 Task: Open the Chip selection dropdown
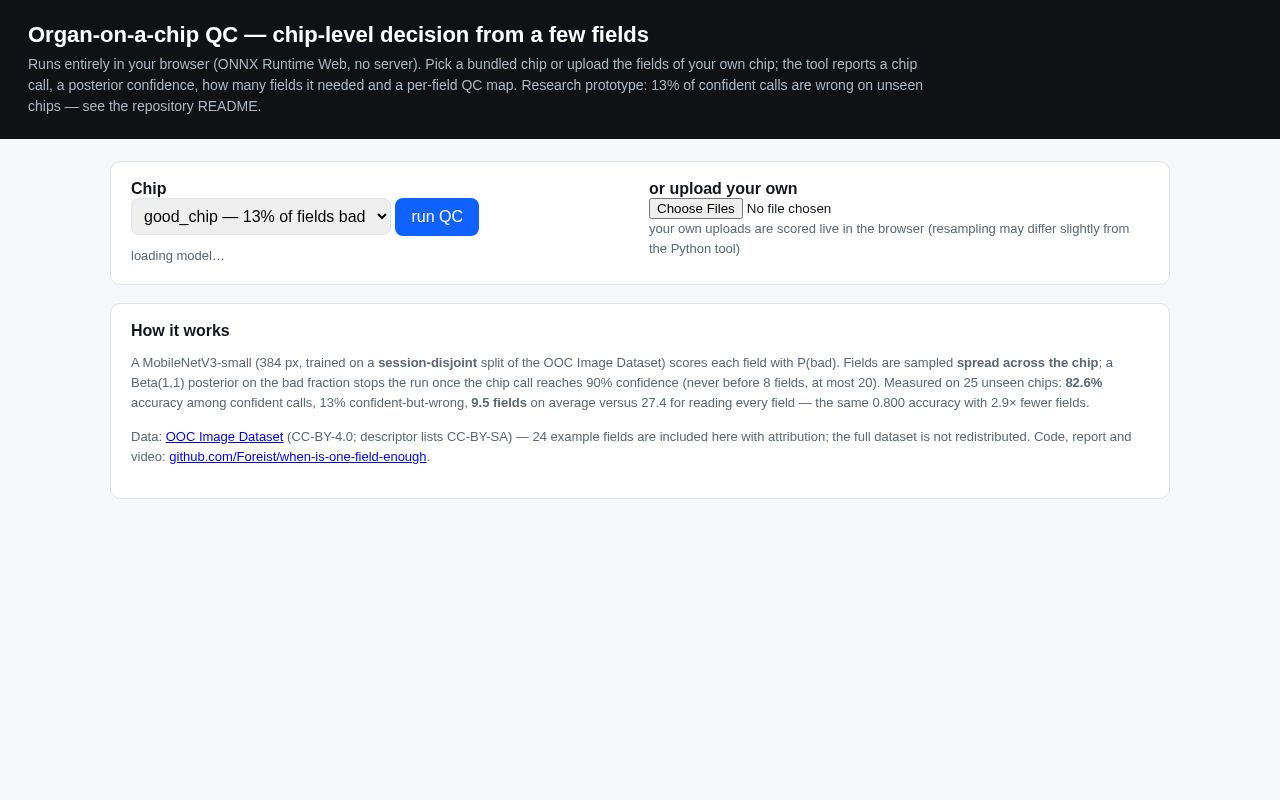261,216
